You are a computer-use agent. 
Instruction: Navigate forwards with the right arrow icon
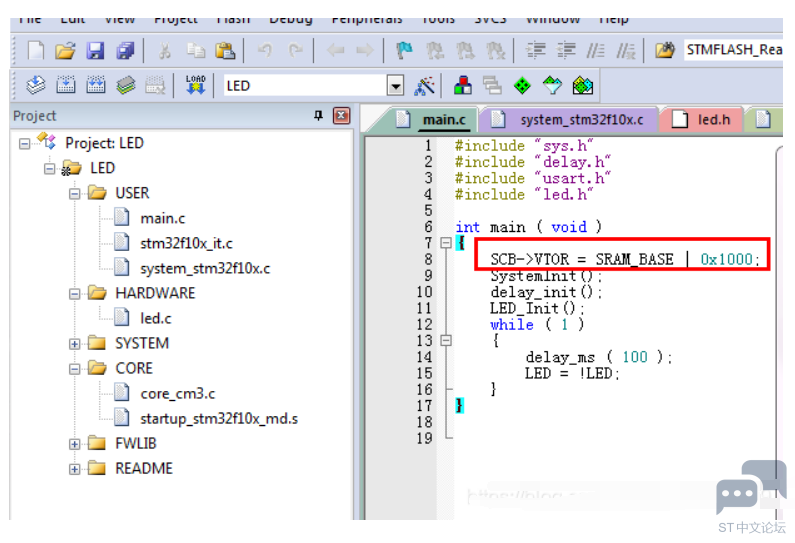click(365, 50)
